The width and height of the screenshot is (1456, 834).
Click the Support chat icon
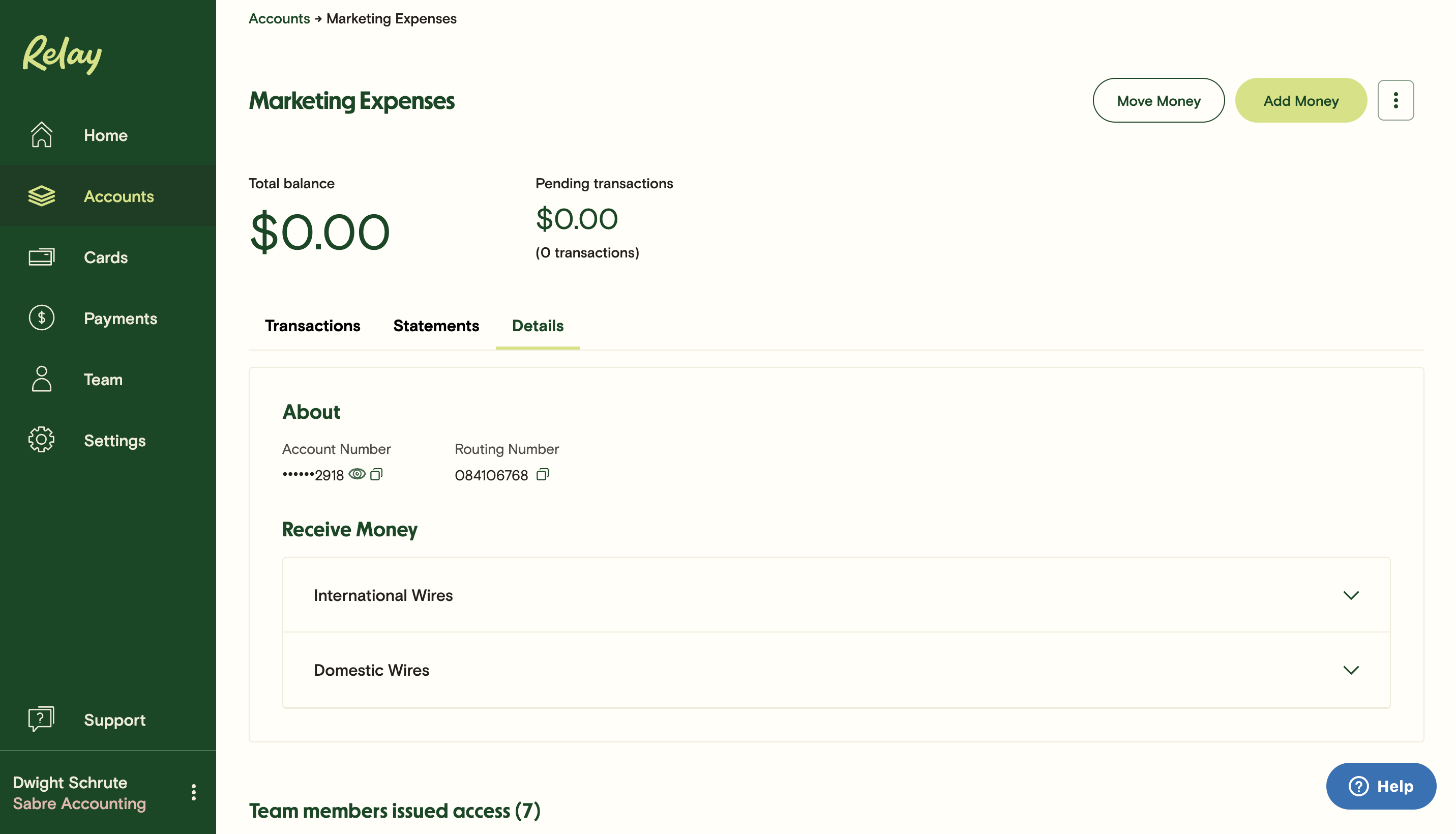[x=41, y=719]
